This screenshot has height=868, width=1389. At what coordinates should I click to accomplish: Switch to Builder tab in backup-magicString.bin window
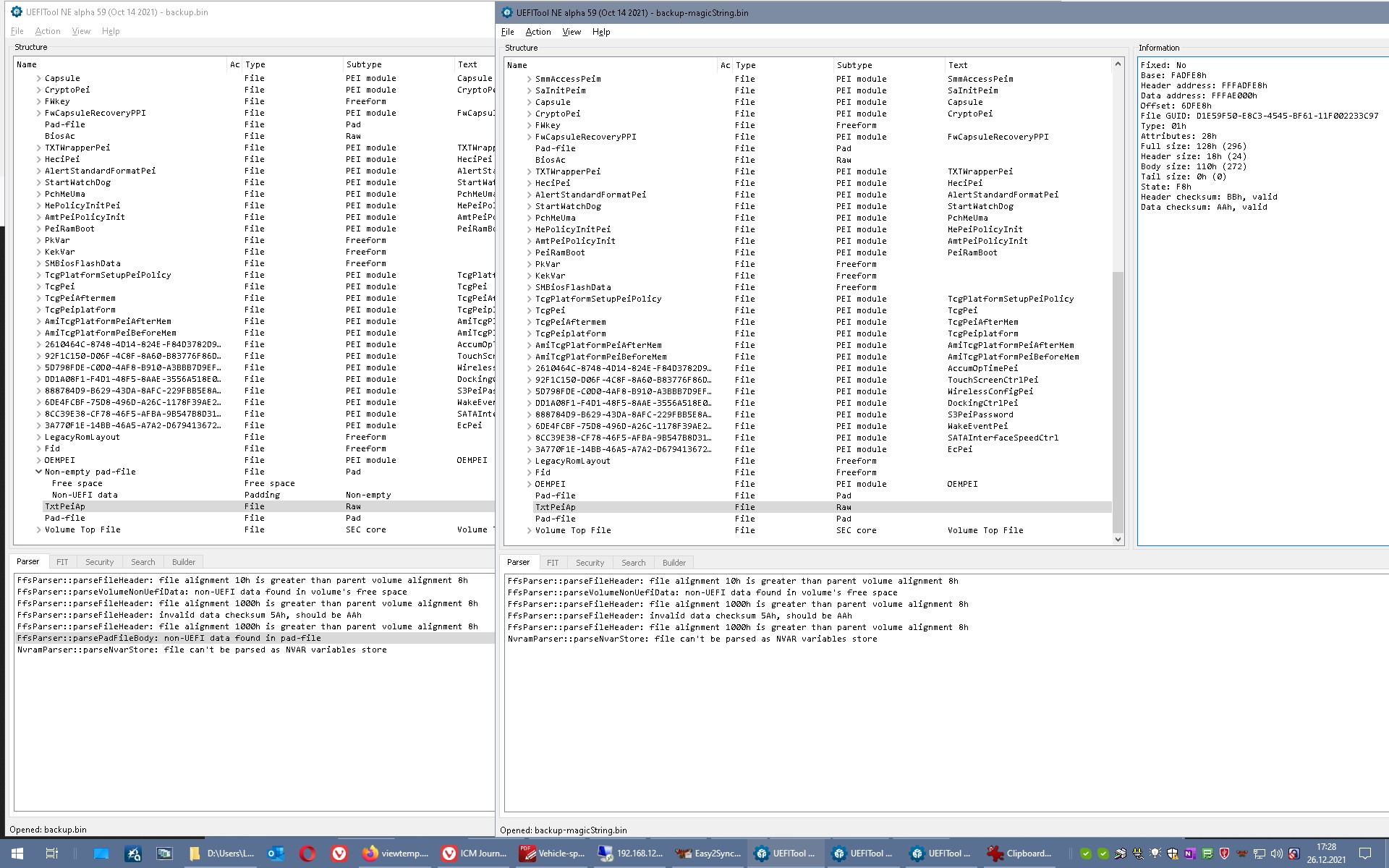point(674,563)
